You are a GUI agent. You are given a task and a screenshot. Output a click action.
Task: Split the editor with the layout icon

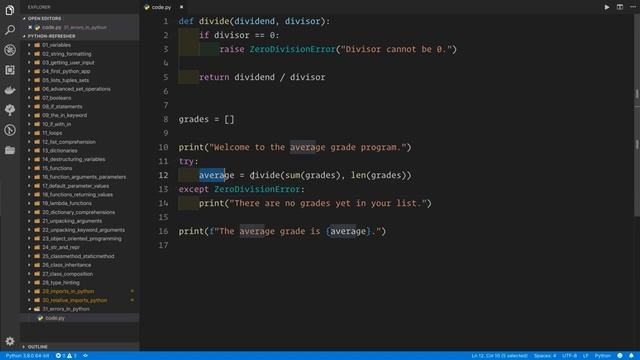[x=620, y=7]
